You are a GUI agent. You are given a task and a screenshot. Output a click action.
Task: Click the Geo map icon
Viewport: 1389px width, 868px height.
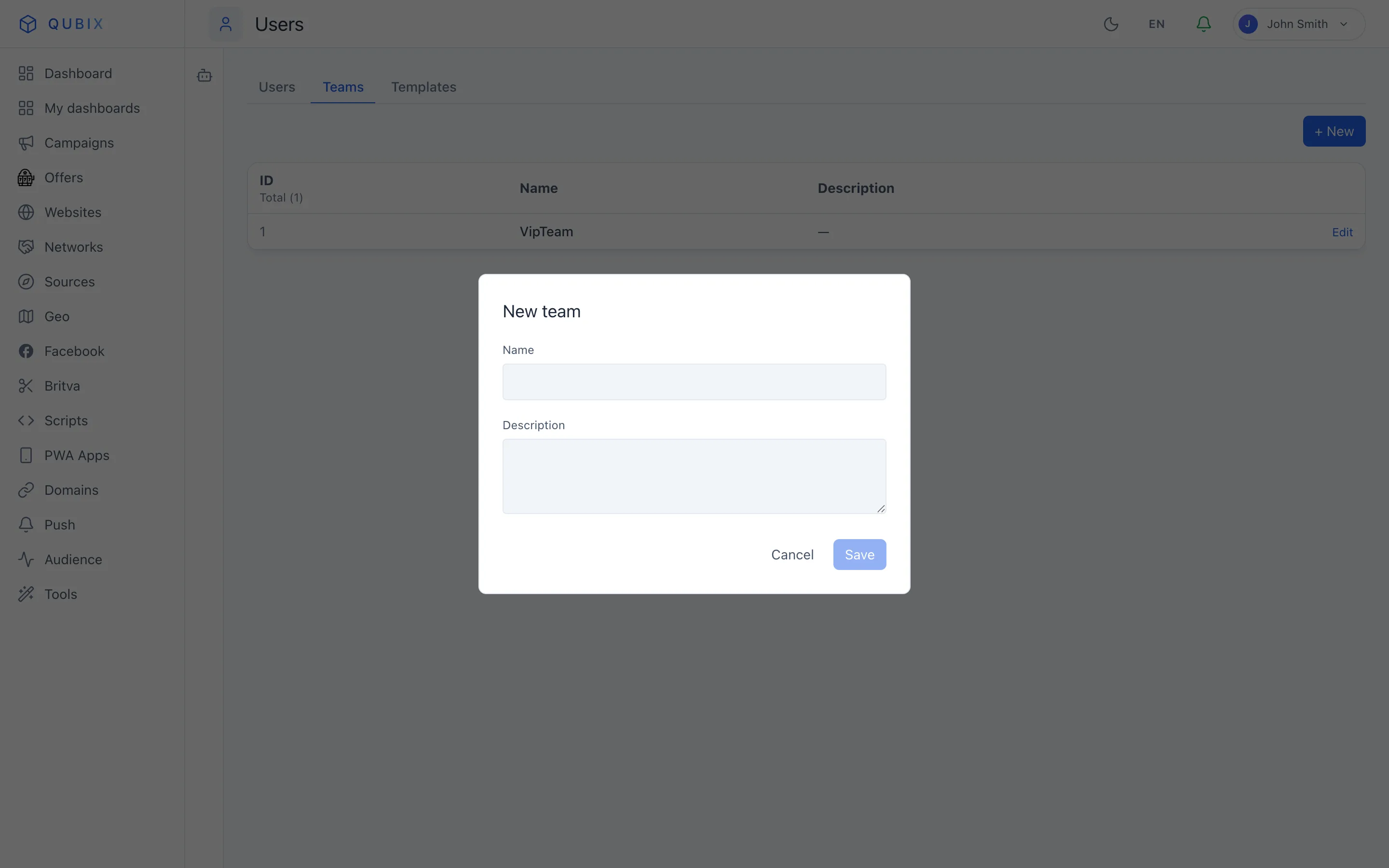pos(26,316)
